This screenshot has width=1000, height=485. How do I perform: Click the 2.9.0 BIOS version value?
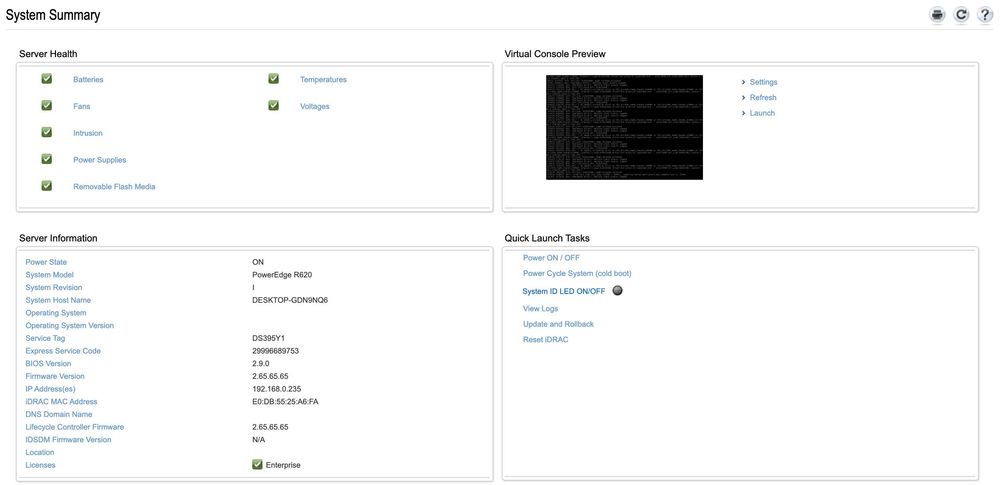click(x=261, y=364)
